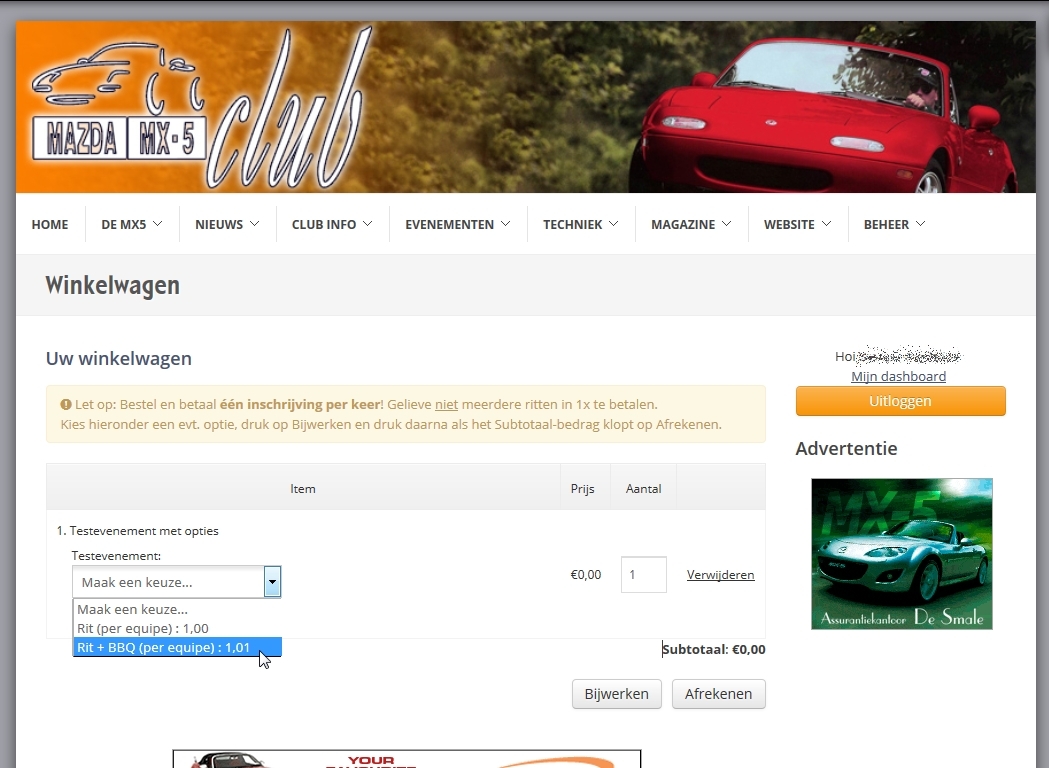Expand the WEBSITE dropdown menu
The height and width of the screenshot is (768, 1049).
(x=797, y=224)
